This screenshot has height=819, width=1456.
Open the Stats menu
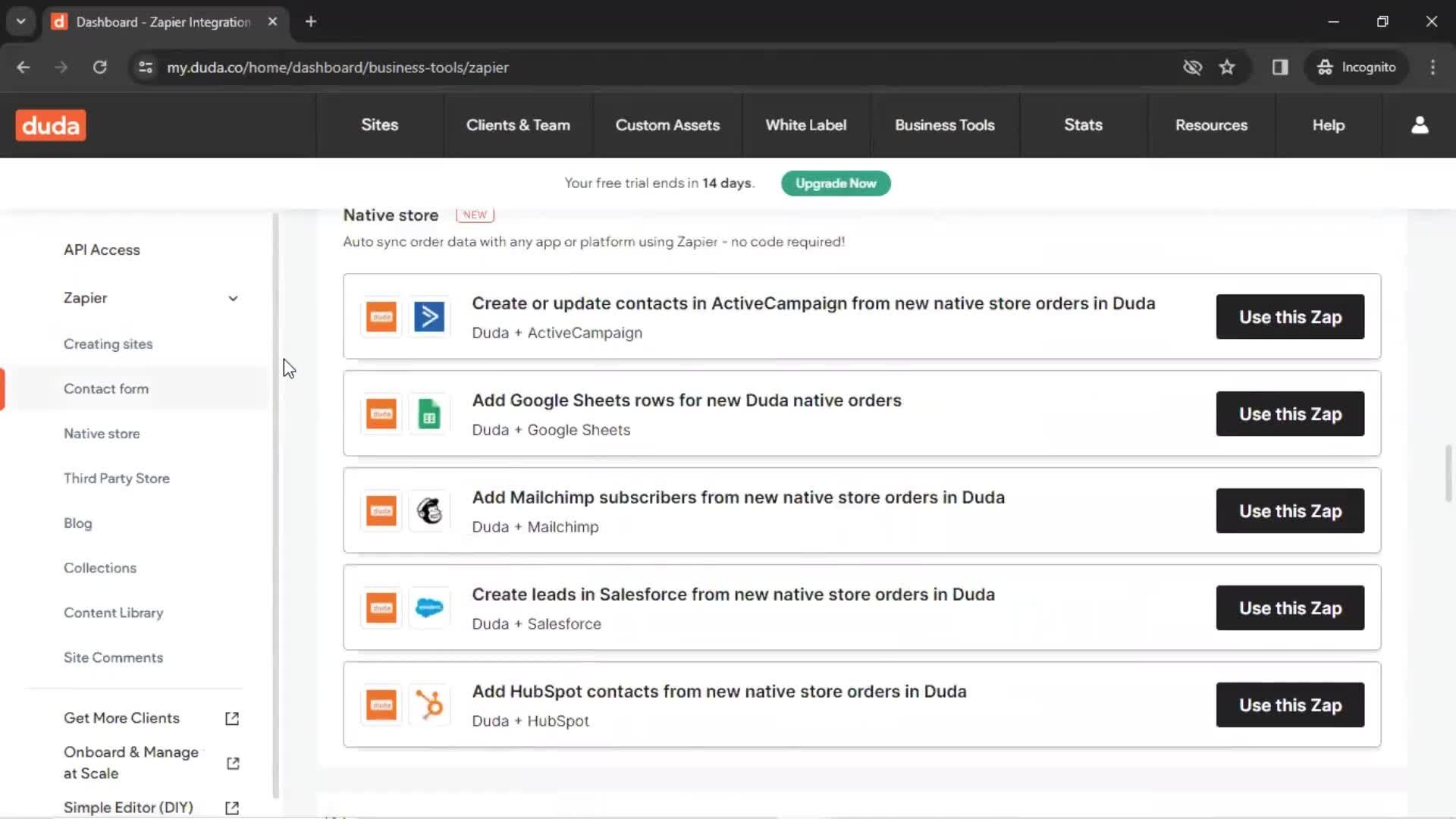tap(1083, 125)
